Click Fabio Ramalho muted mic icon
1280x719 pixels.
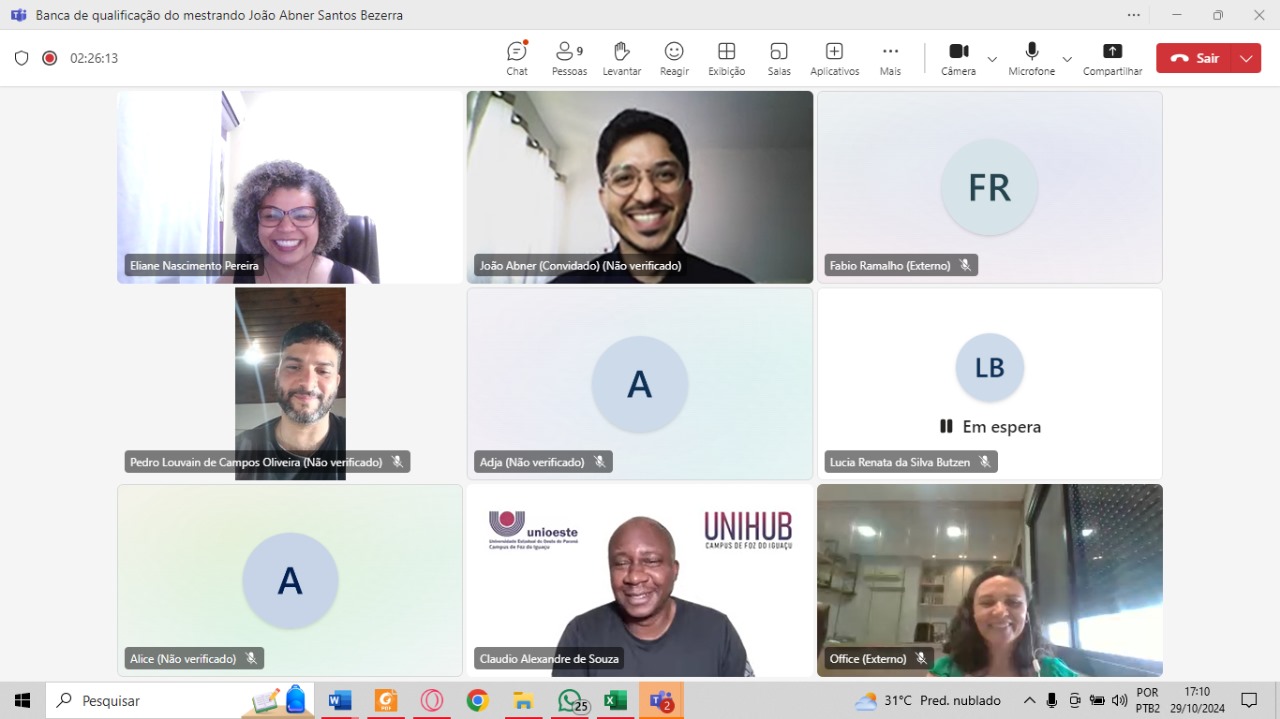(x=965, y=265)
